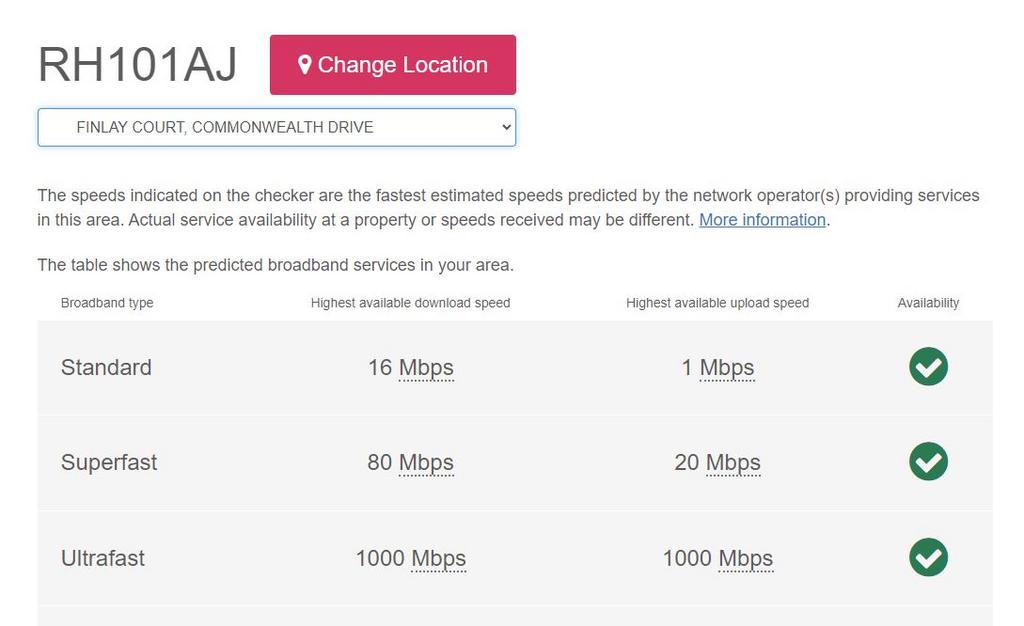Click the Mbps abbreviation beside 16 download

click(426, 368)
